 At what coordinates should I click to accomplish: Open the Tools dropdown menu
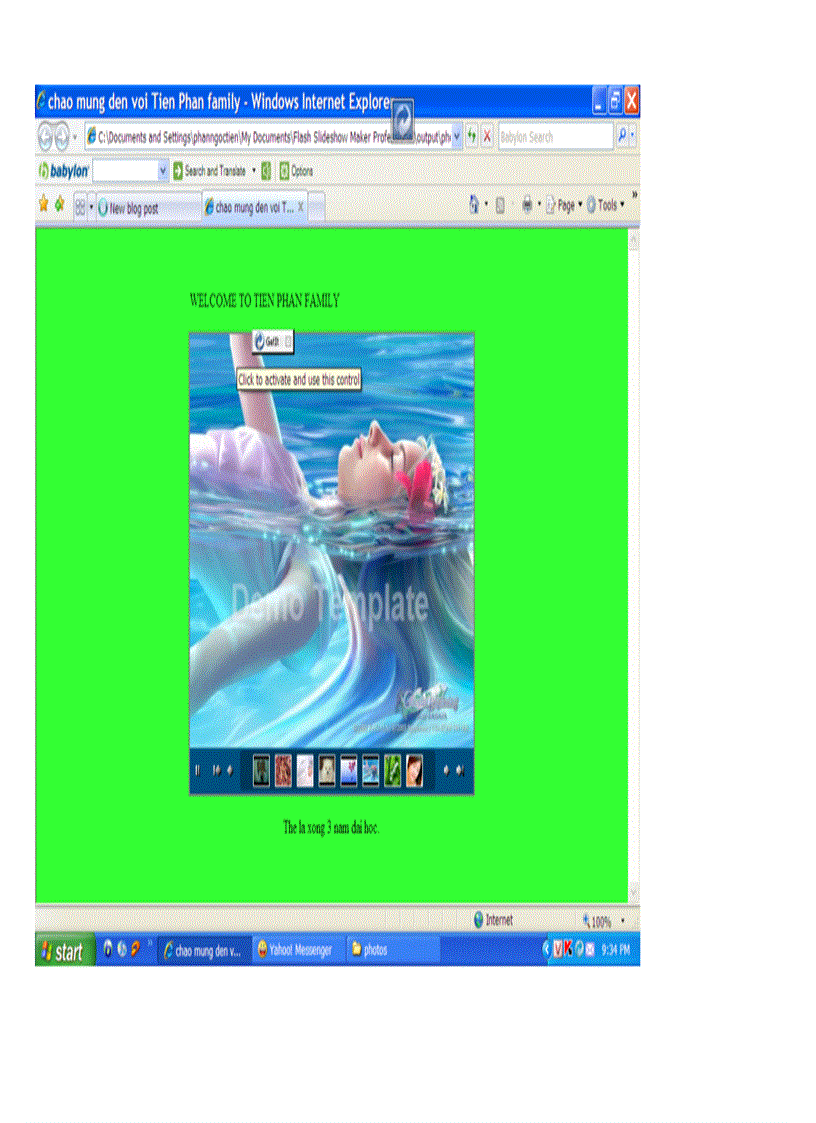[x=607, y=205]
